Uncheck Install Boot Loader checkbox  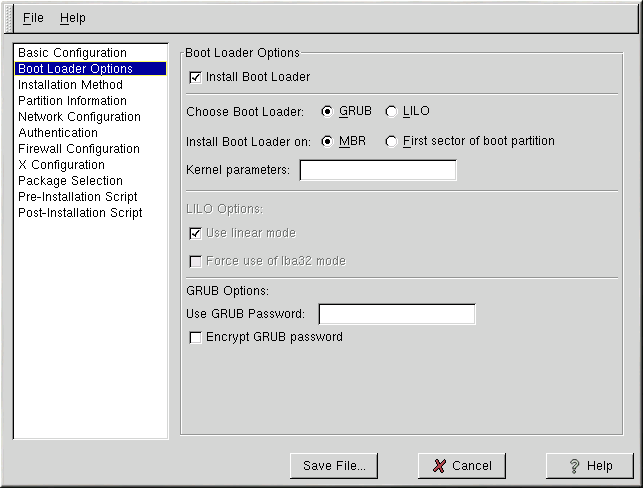(x=195, y=77)
